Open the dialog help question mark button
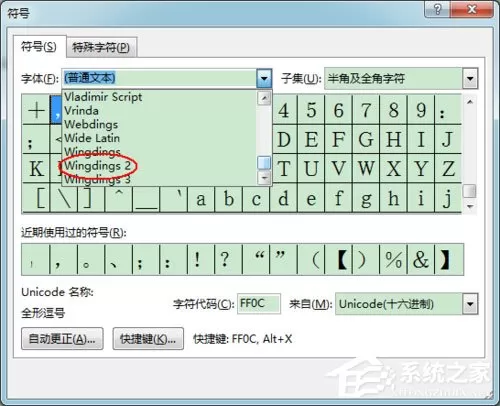The height and width of the screenshot is (406, 500). click(438, 9)
